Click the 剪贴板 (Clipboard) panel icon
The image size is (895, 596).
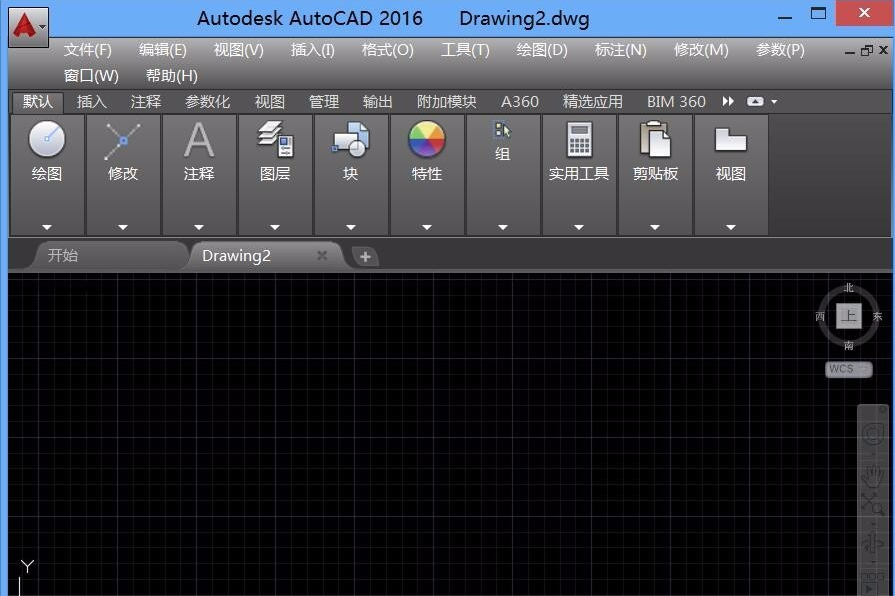click(x=655, y=141)
